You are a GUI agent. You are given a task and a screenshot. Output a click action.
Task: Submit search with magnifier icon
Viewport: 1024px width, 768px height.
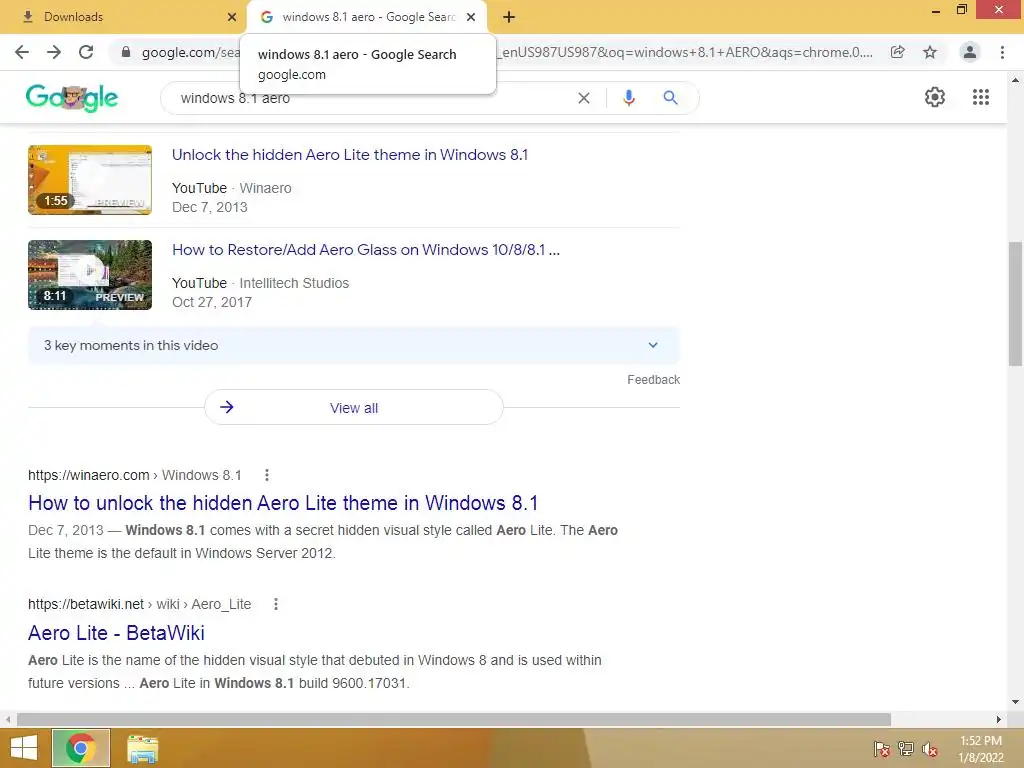pyautogui.click(x=670, y=98)
